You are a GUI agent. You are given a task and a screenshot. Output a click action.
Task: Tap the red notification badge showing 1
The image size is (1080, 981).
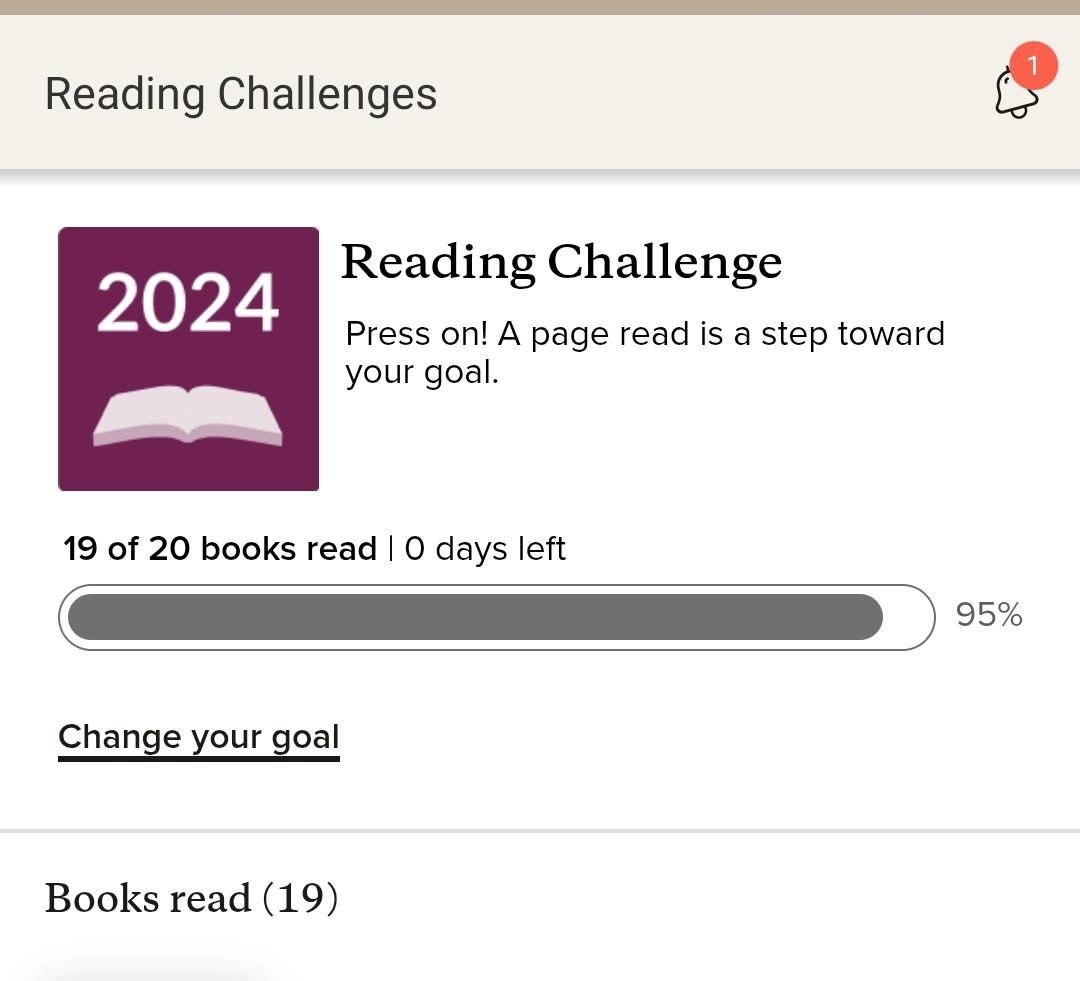(x=1033, y=65)
